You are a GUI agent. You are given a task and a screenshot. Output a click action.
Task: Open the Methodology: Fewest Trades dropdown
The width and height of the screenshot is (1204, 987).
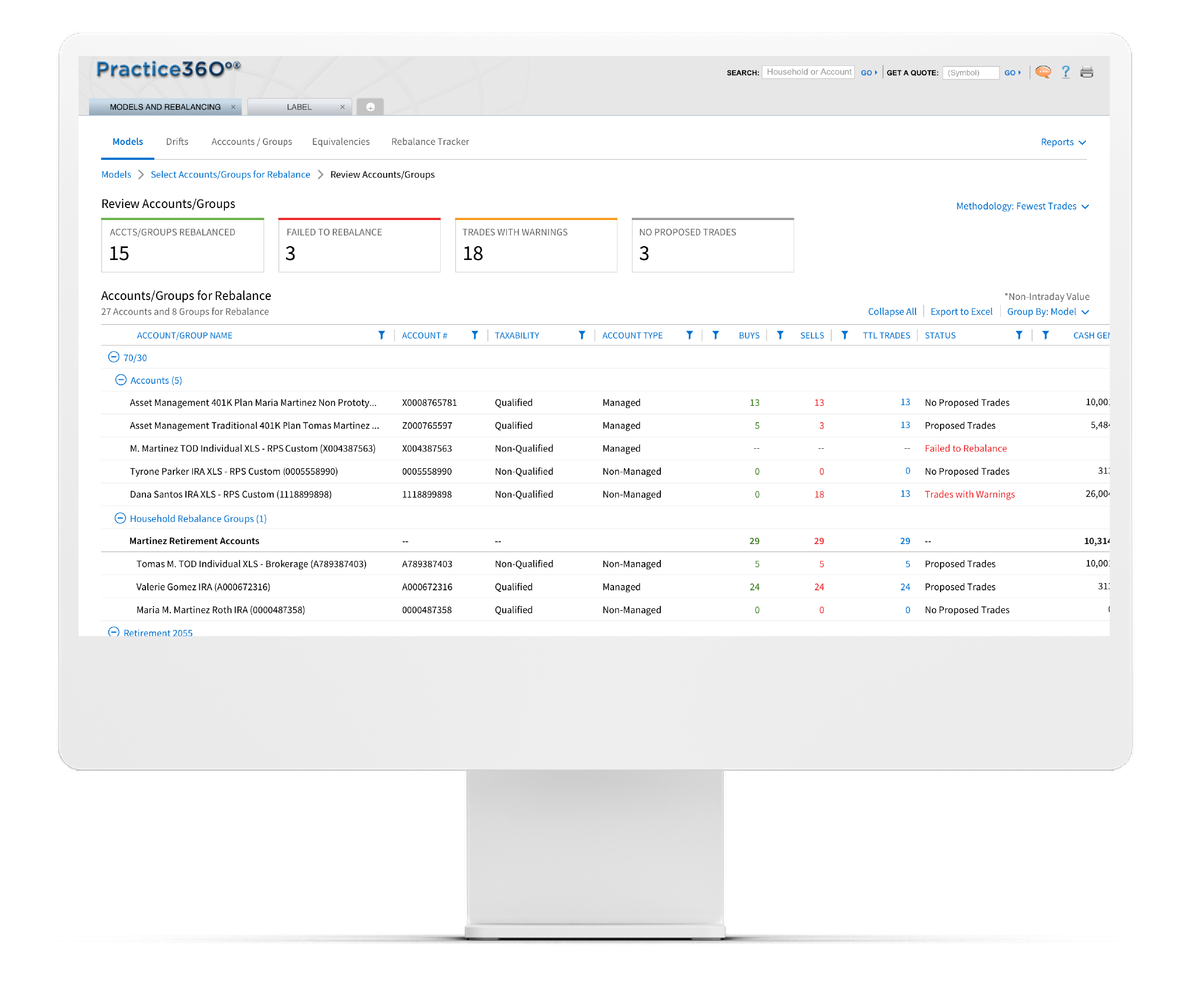coord(1022,207)
